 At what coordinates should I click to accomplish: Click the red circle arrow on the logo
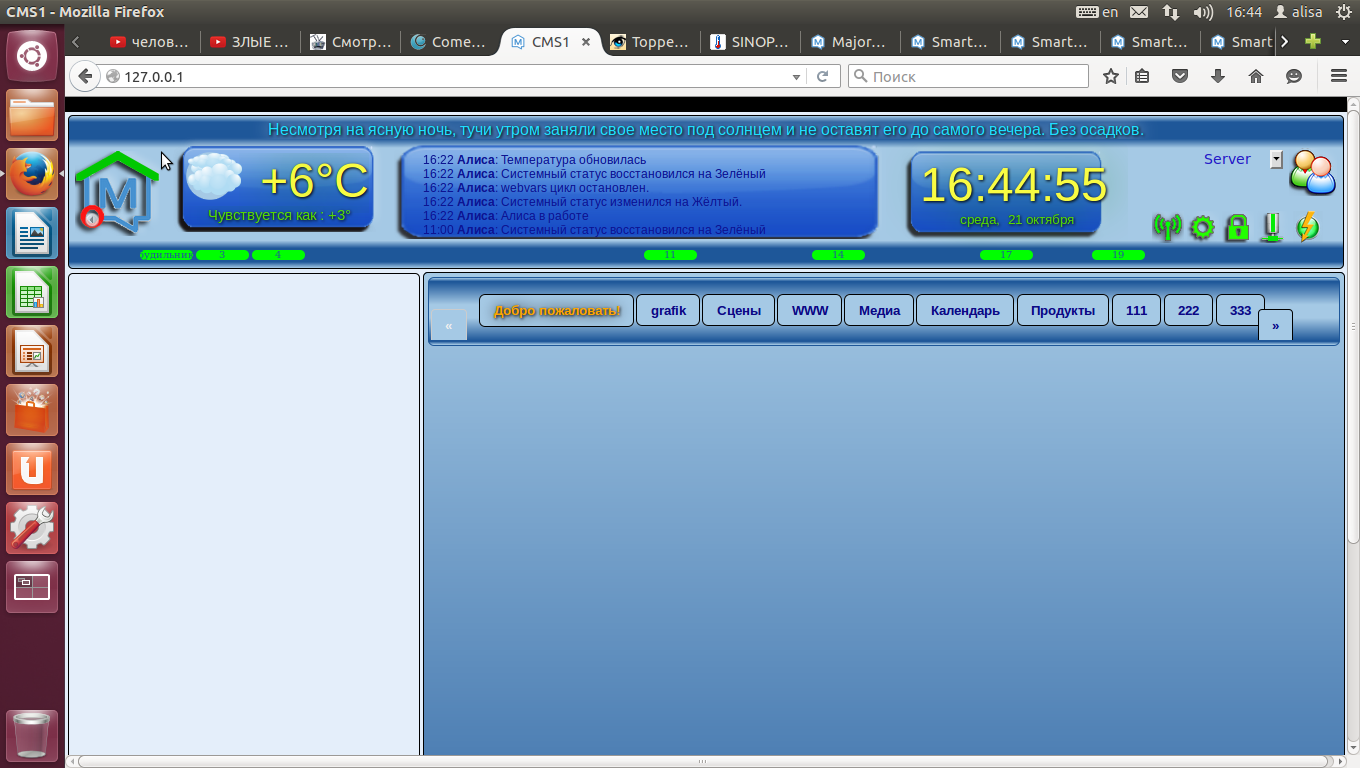pyautogui.click(x=92, y=218)
